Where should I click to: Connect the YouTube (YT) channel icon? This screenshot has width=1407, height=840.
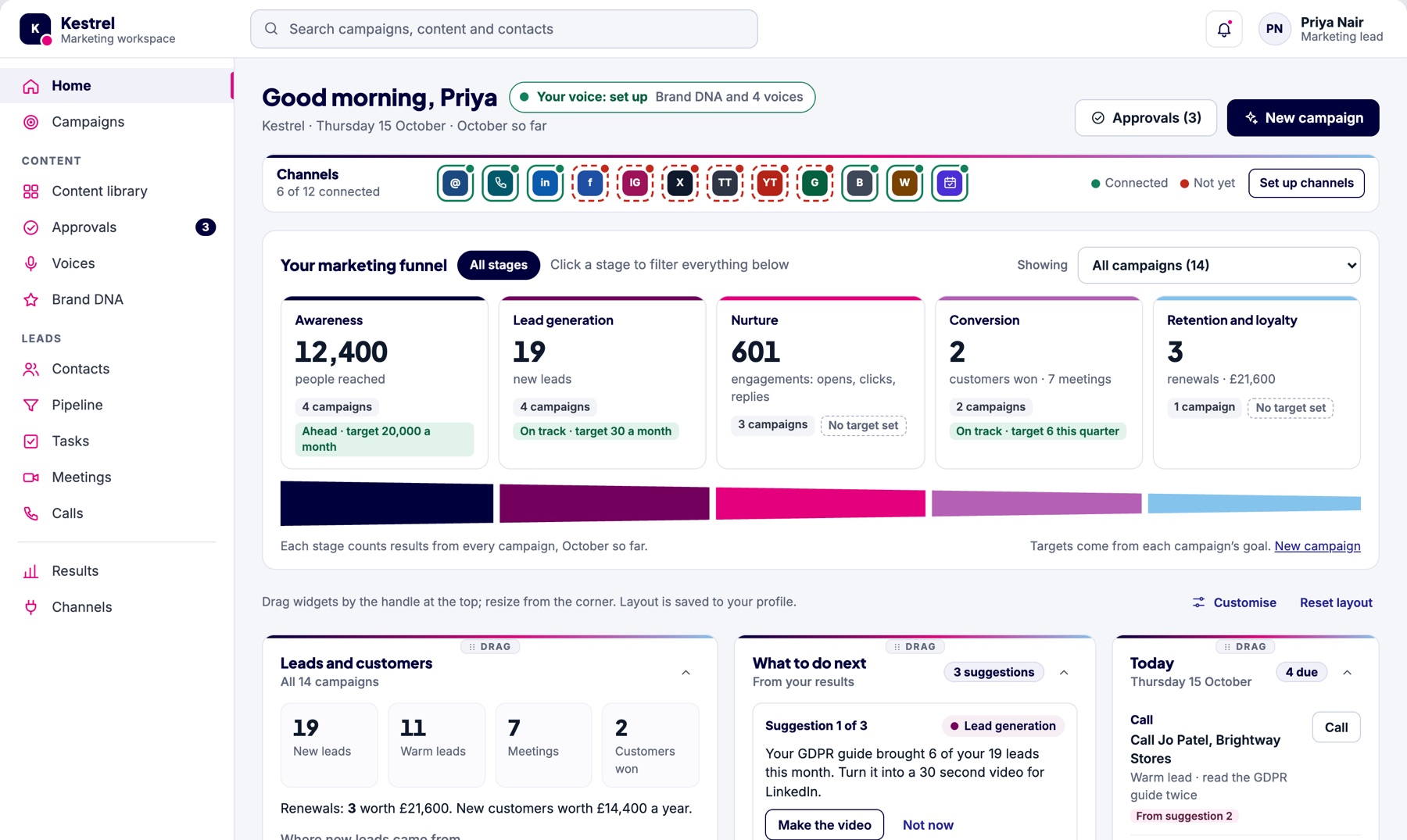click(770, 183)
